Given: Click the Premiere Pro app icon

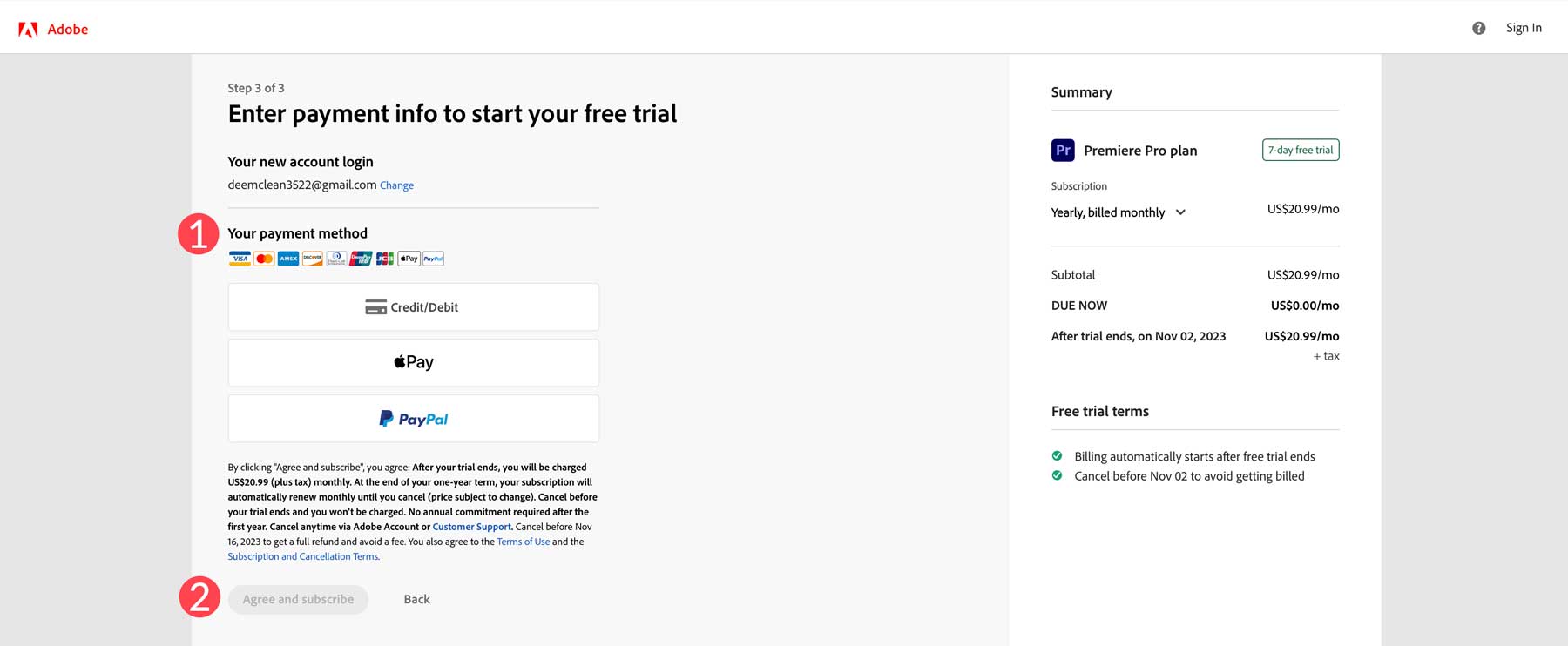Looking at the screenshot, I should pyautogui.click(x=1063, y=151).
